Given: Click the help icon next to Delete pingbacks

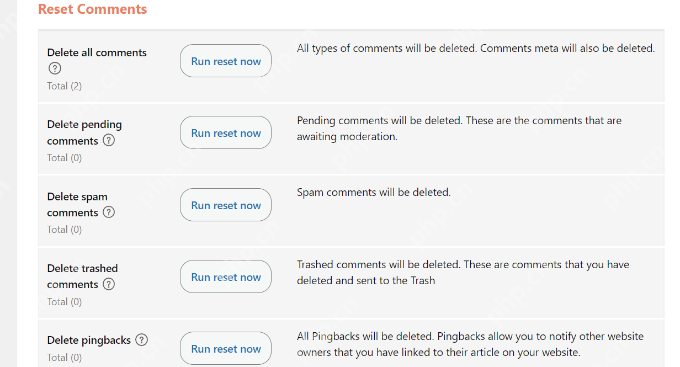Looking at the screenshot, I should [141, 340].
